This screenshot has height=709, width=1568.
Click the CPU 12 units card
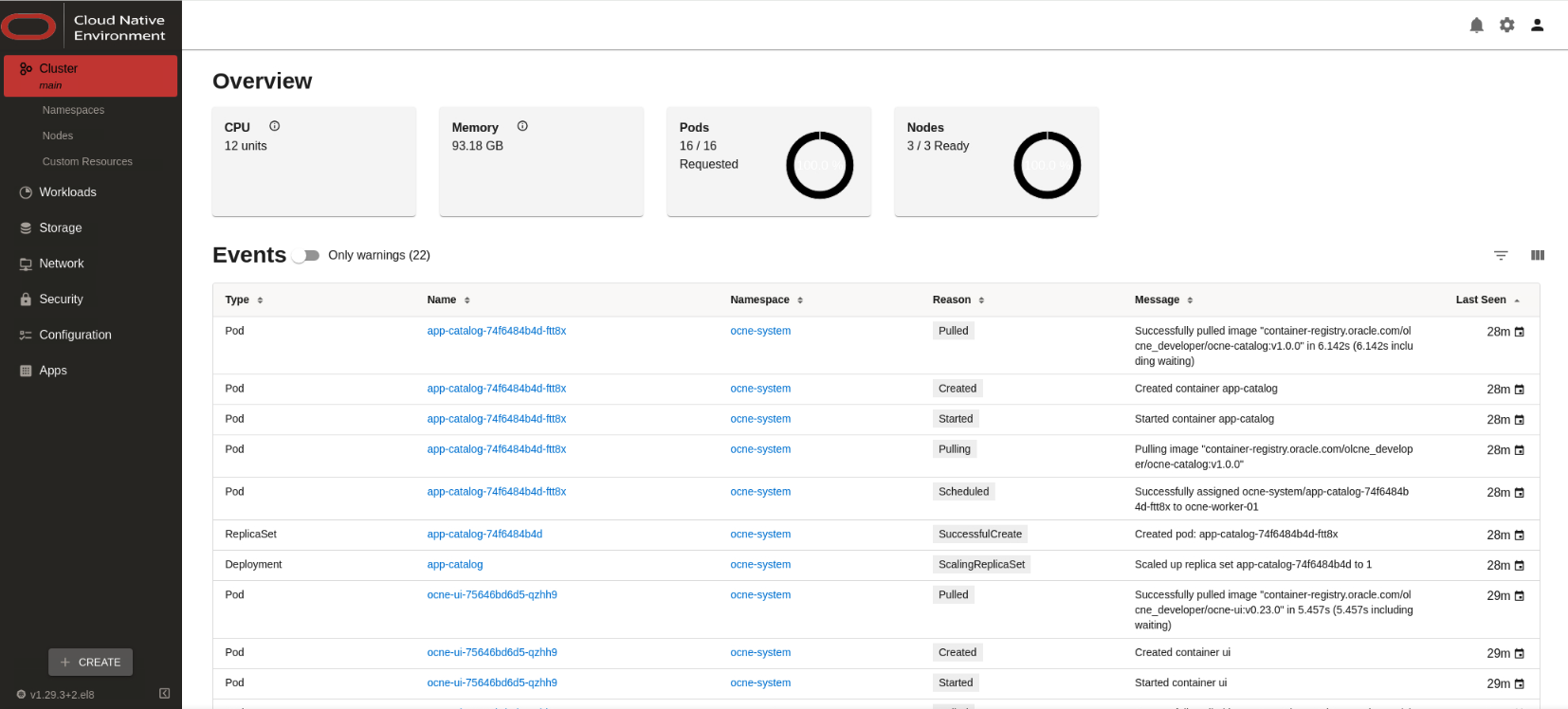[x=314, y=161]
